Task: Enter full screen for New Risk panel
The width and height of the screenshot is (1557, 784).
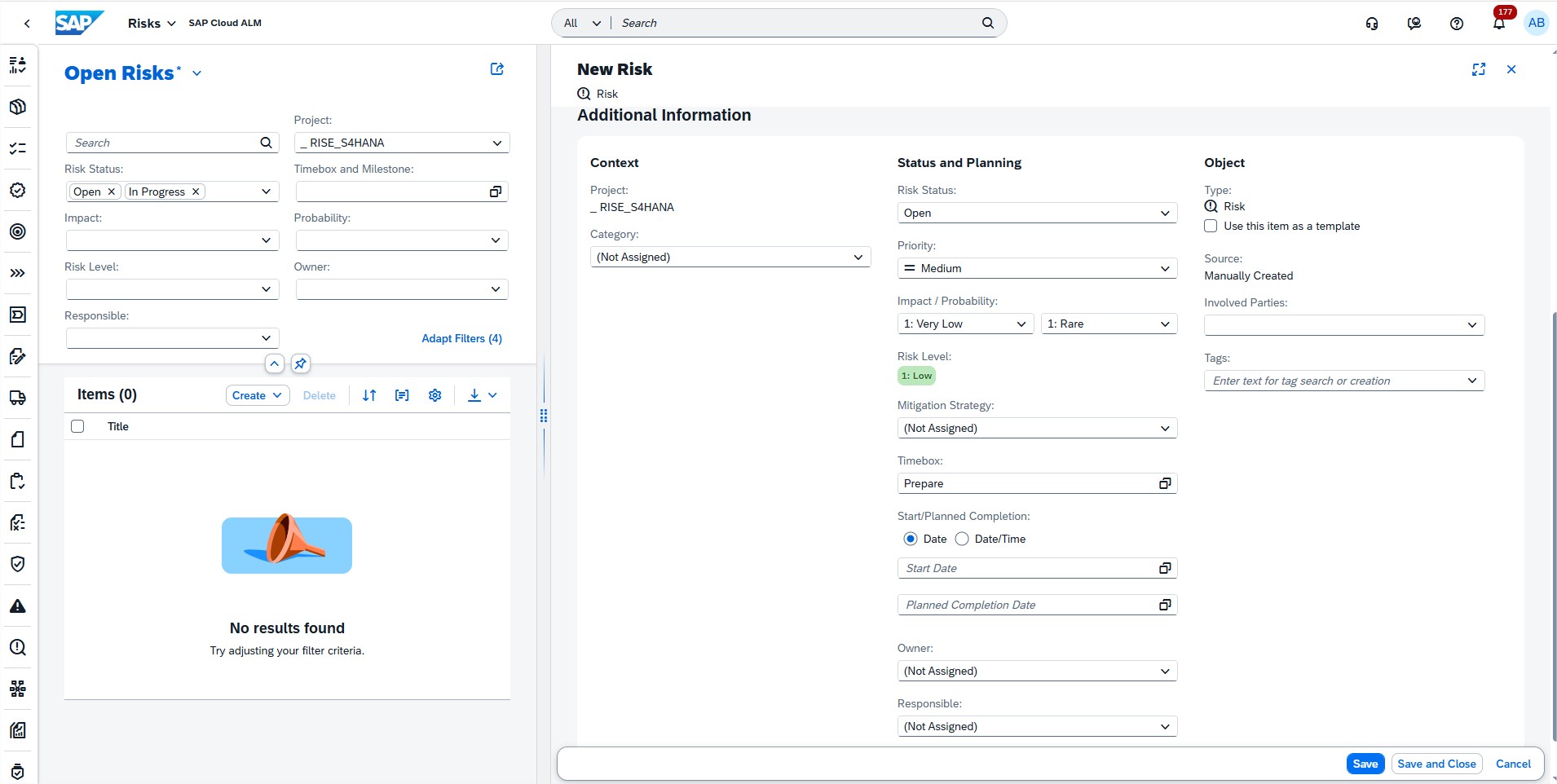Action: point(1478,69)
